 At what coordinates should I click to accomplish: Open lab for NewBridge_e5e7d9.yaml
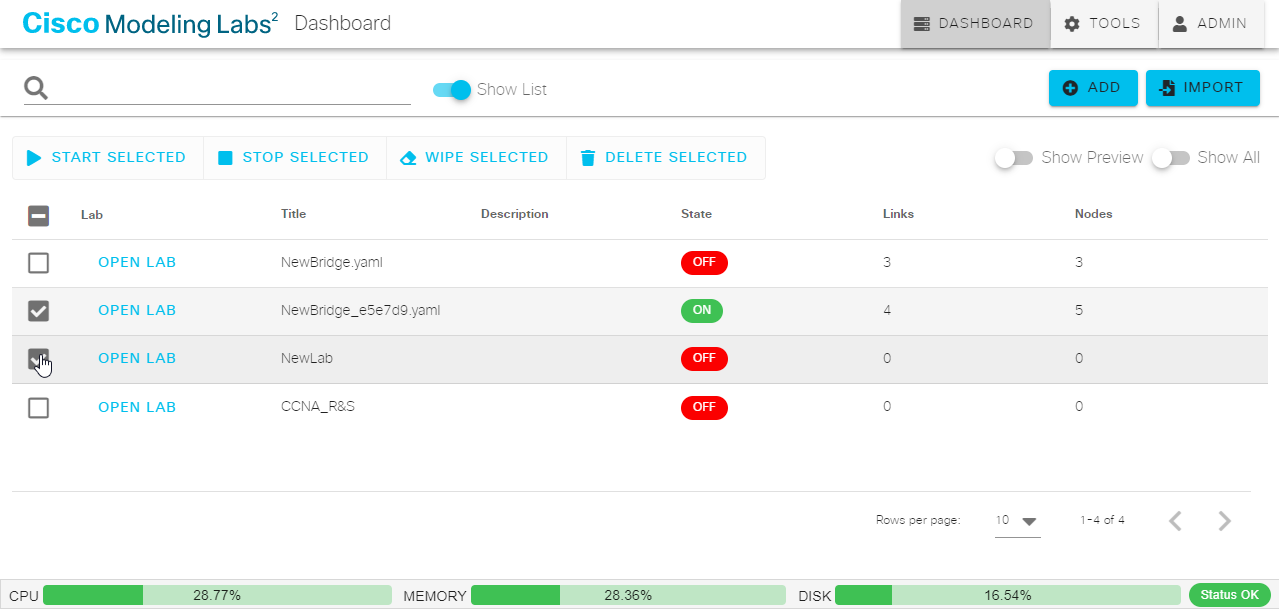click(137, 311)
